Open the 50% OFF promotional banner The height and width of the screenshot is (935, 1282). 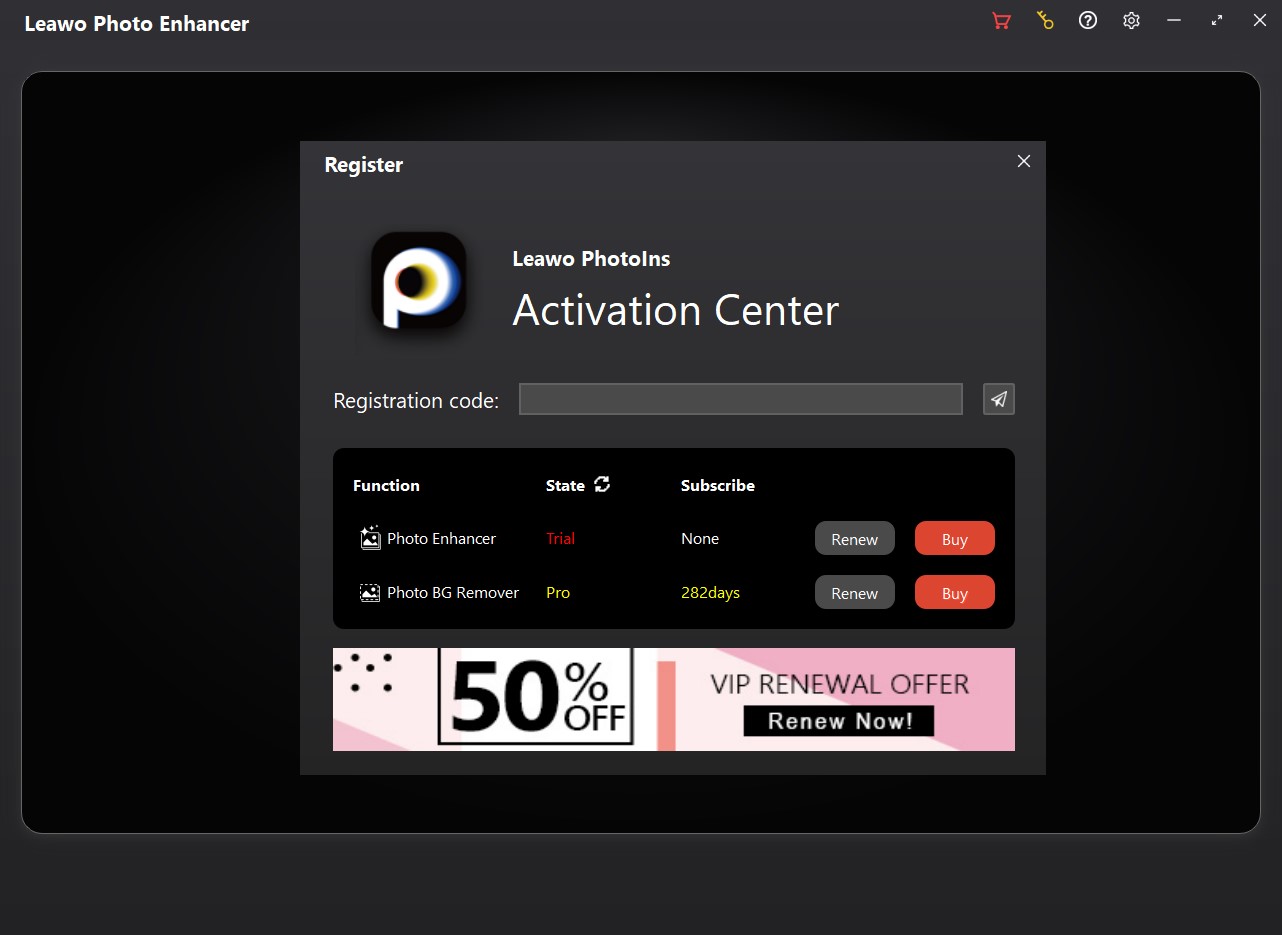point(535,698)
